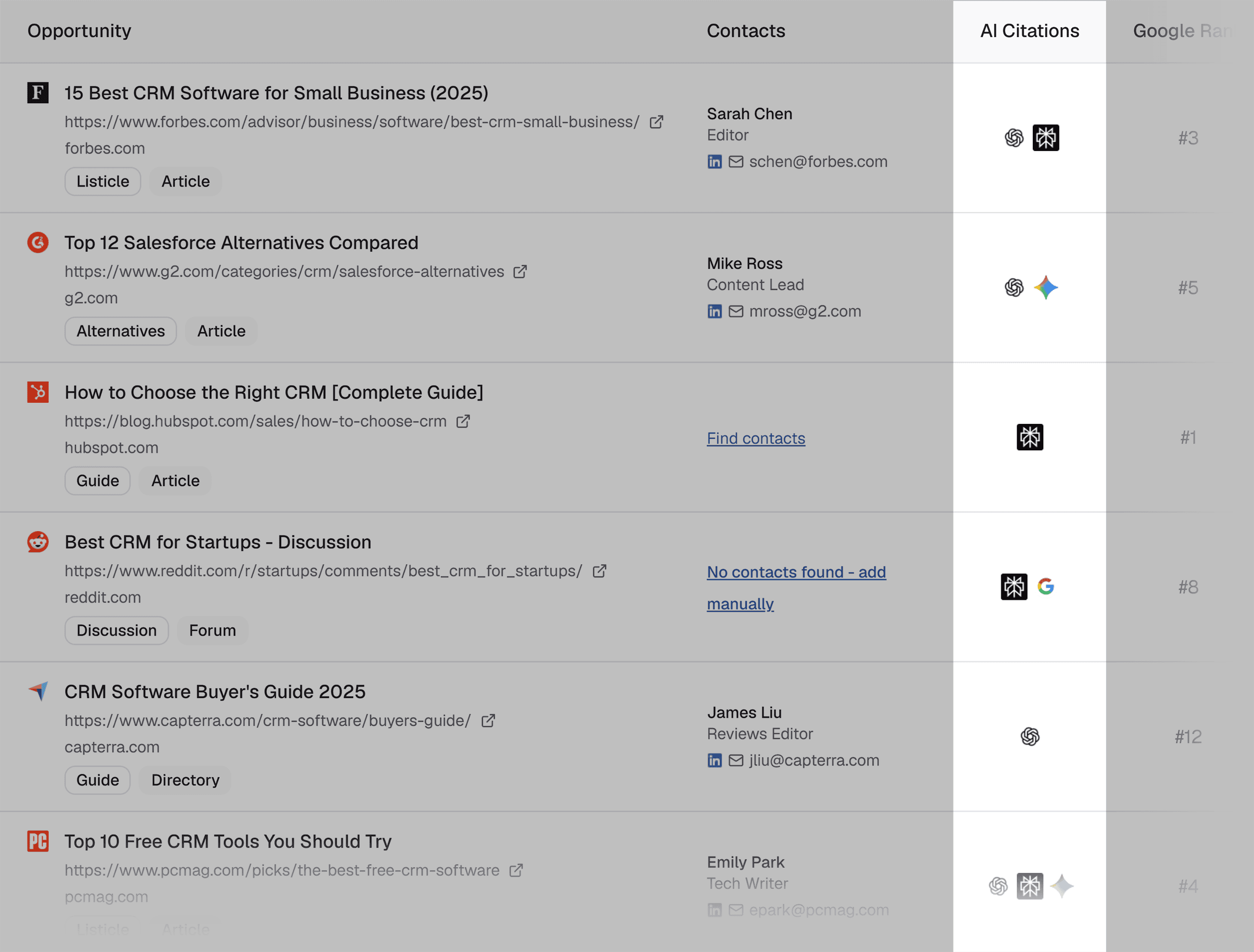Click the email schen@forbes.com
Viewport: 1254px width, 952px height.
pyautogui.click(x=818, y=162)
